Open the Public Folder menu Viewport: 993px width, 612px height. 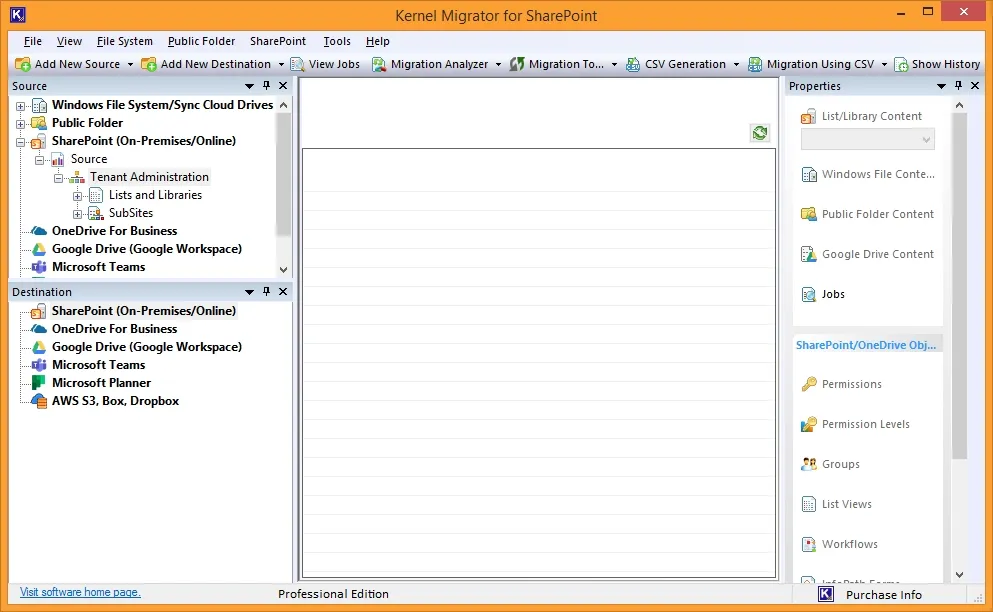tap(201, 41)
